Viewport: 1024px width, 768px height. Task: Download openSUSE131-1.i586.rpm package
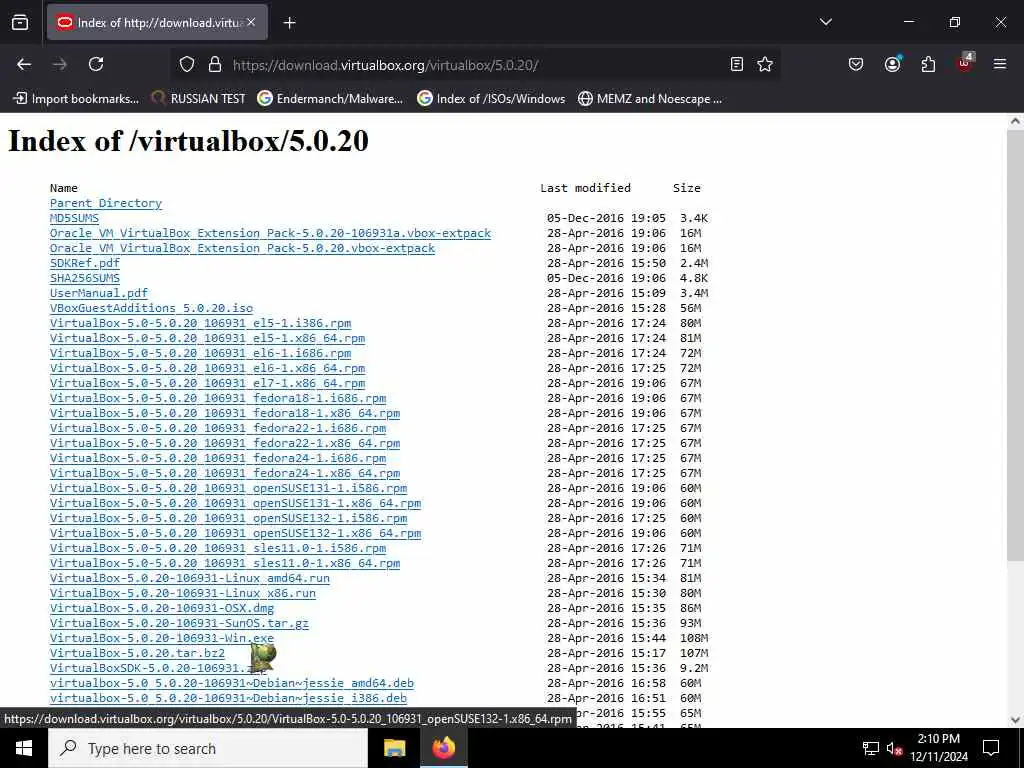[229, 488]
